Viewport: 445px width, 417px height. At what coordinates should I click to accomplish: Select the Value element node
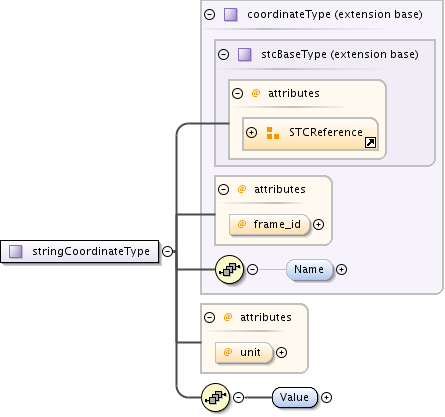[x=295, y=397]
